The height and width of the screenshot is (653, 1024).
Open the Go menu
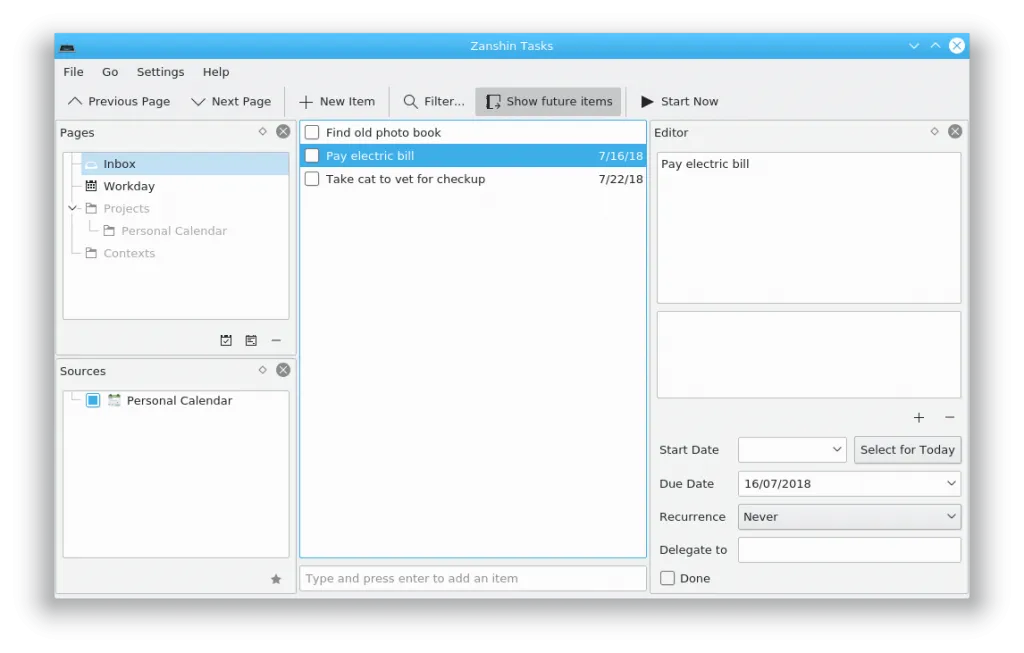(110, 71)
